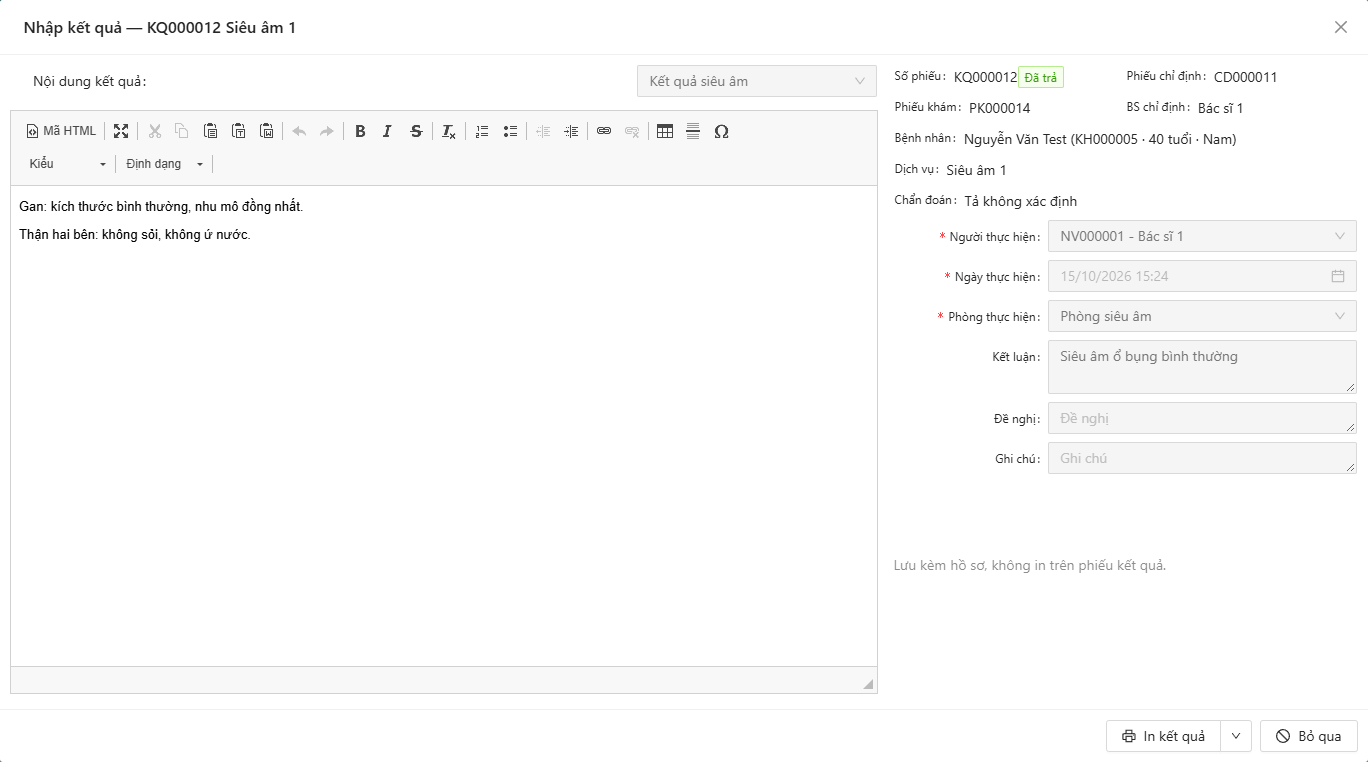Insert a horizontal line
Viewport: 1368px width, 762px height.
pos(693,131)
